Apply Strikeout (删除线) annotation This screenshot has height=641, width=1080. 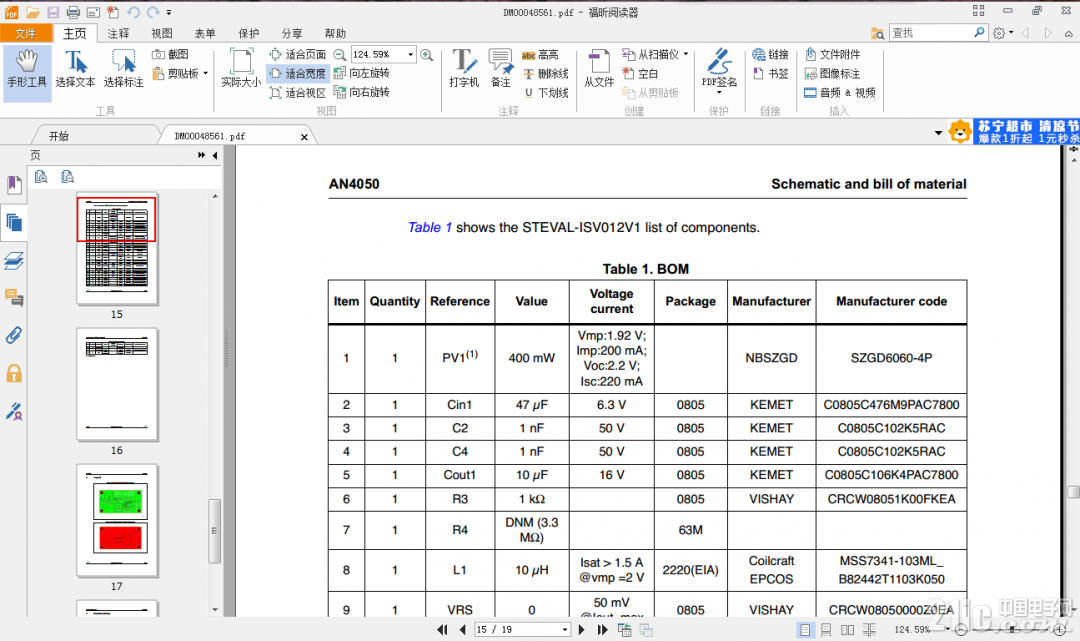(546, 73)
